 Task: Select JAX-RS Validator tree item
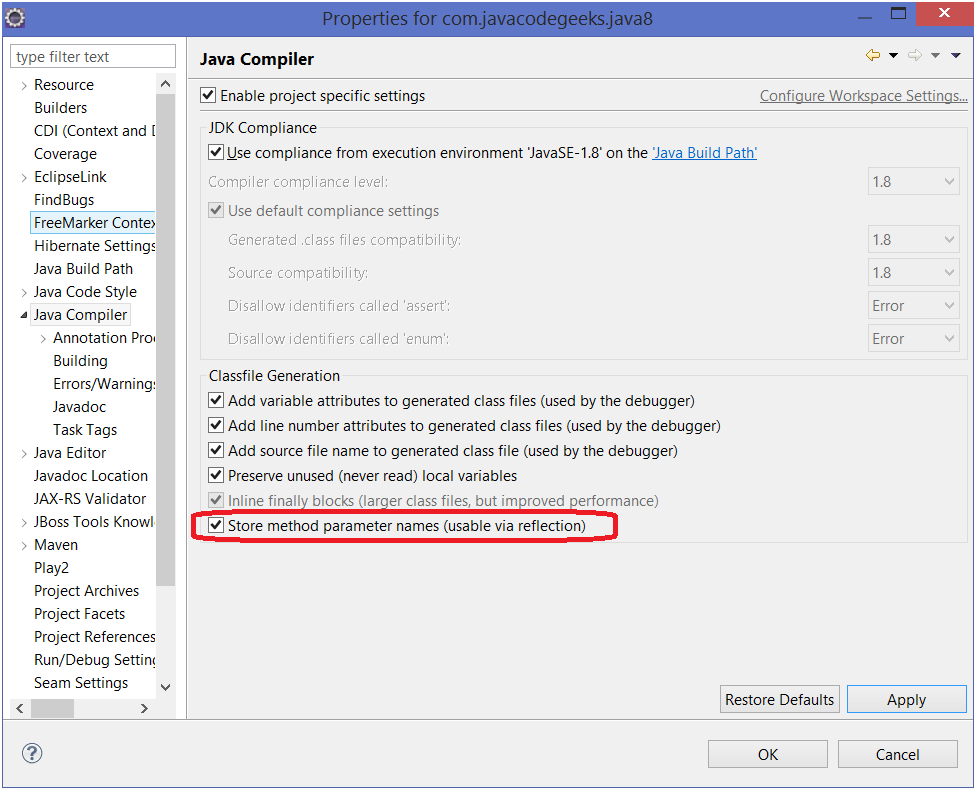click(x=90, y=499)
